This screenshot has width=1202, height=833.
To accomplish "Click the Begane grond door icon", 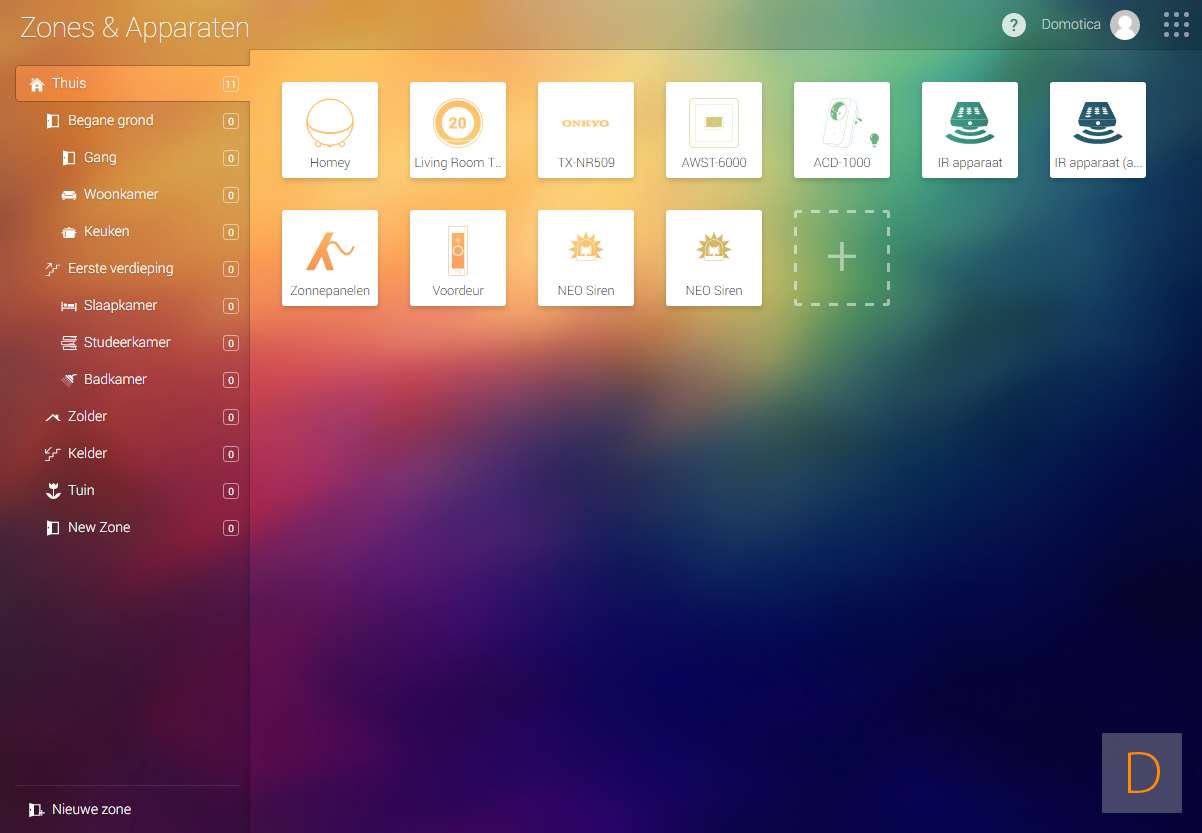I will [x=53, y=121].
